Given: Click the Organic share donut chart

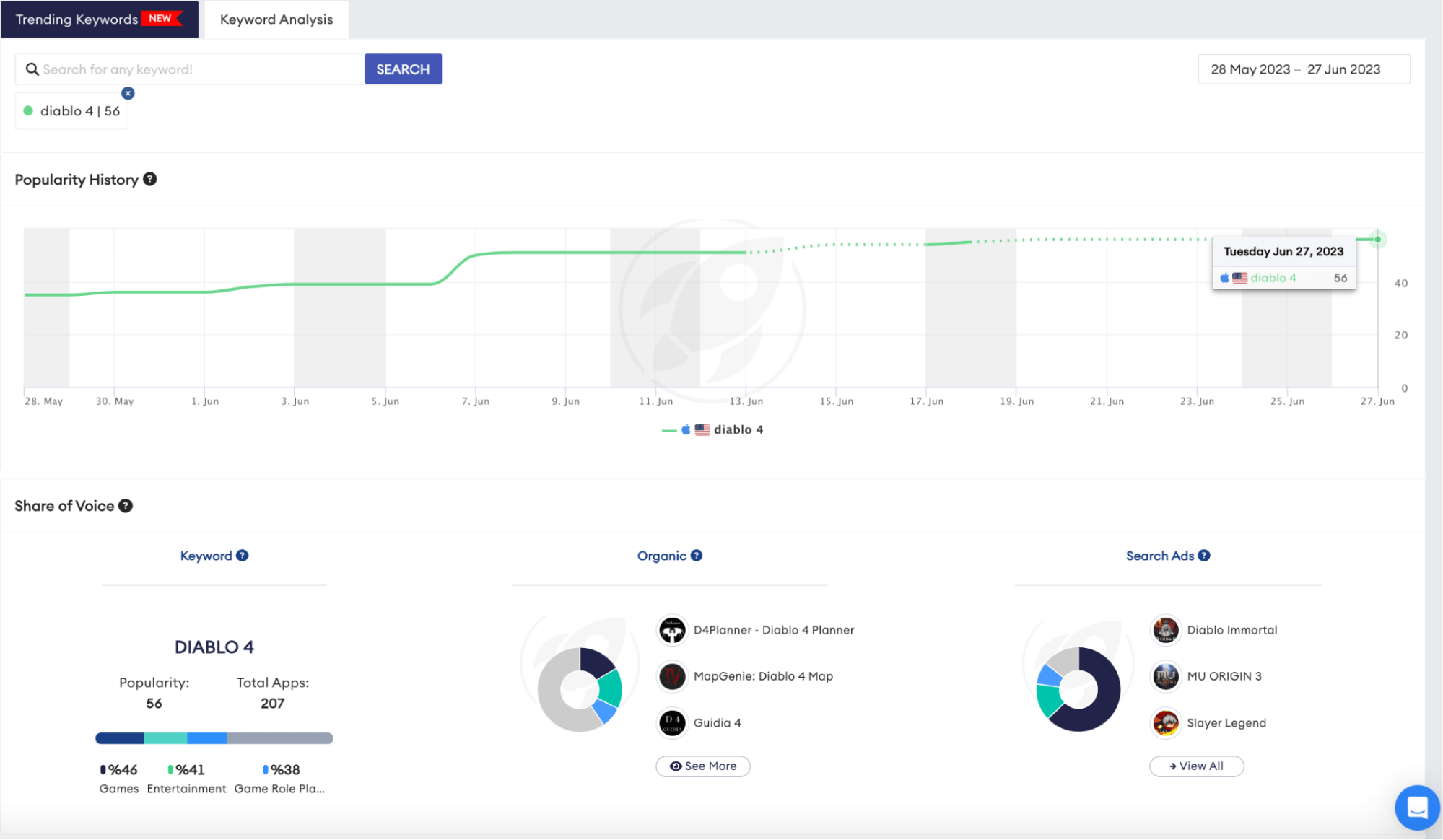Looking at the screenshot, I should click(x=580, y=689).
